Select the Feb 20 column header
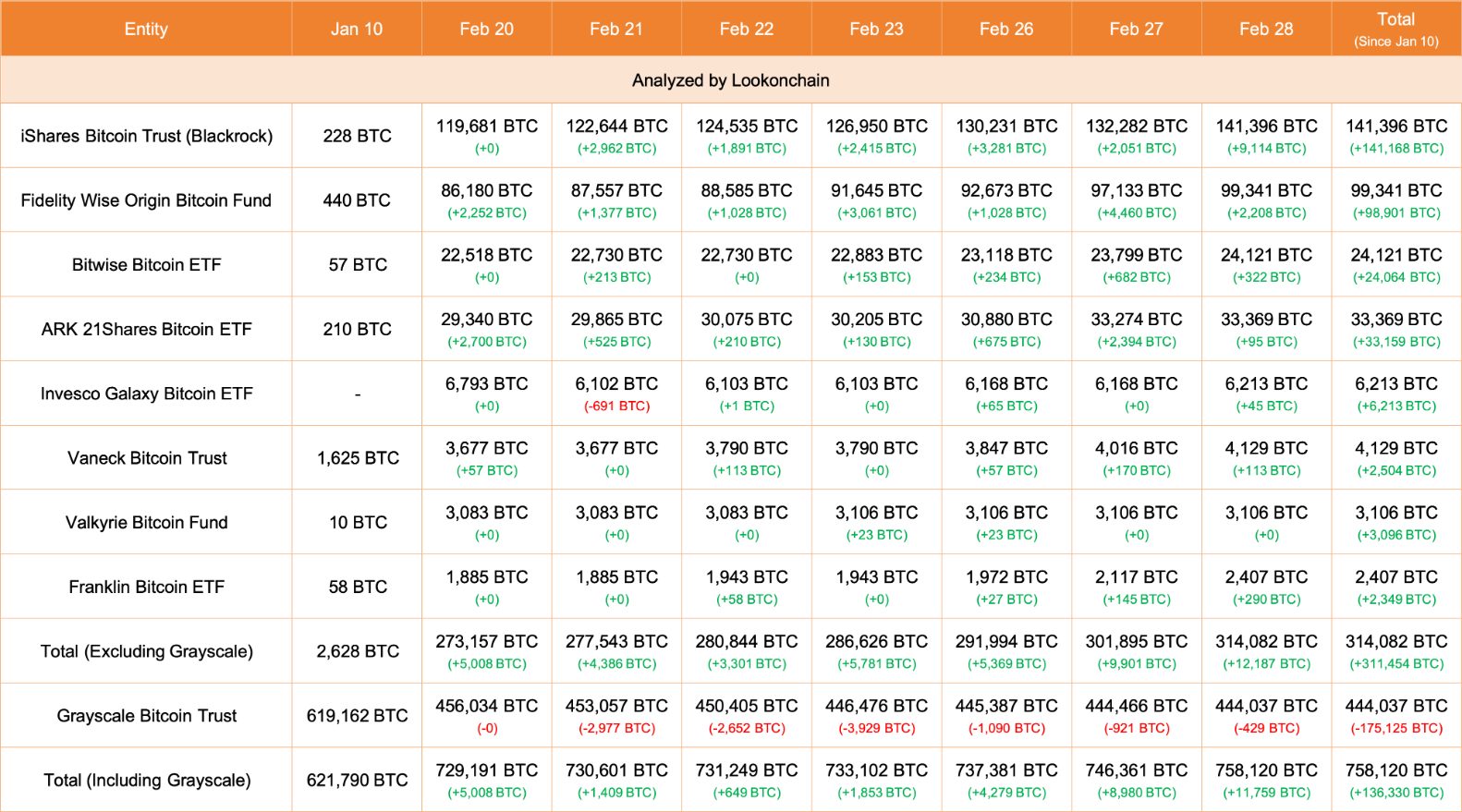 click(487, 29)
